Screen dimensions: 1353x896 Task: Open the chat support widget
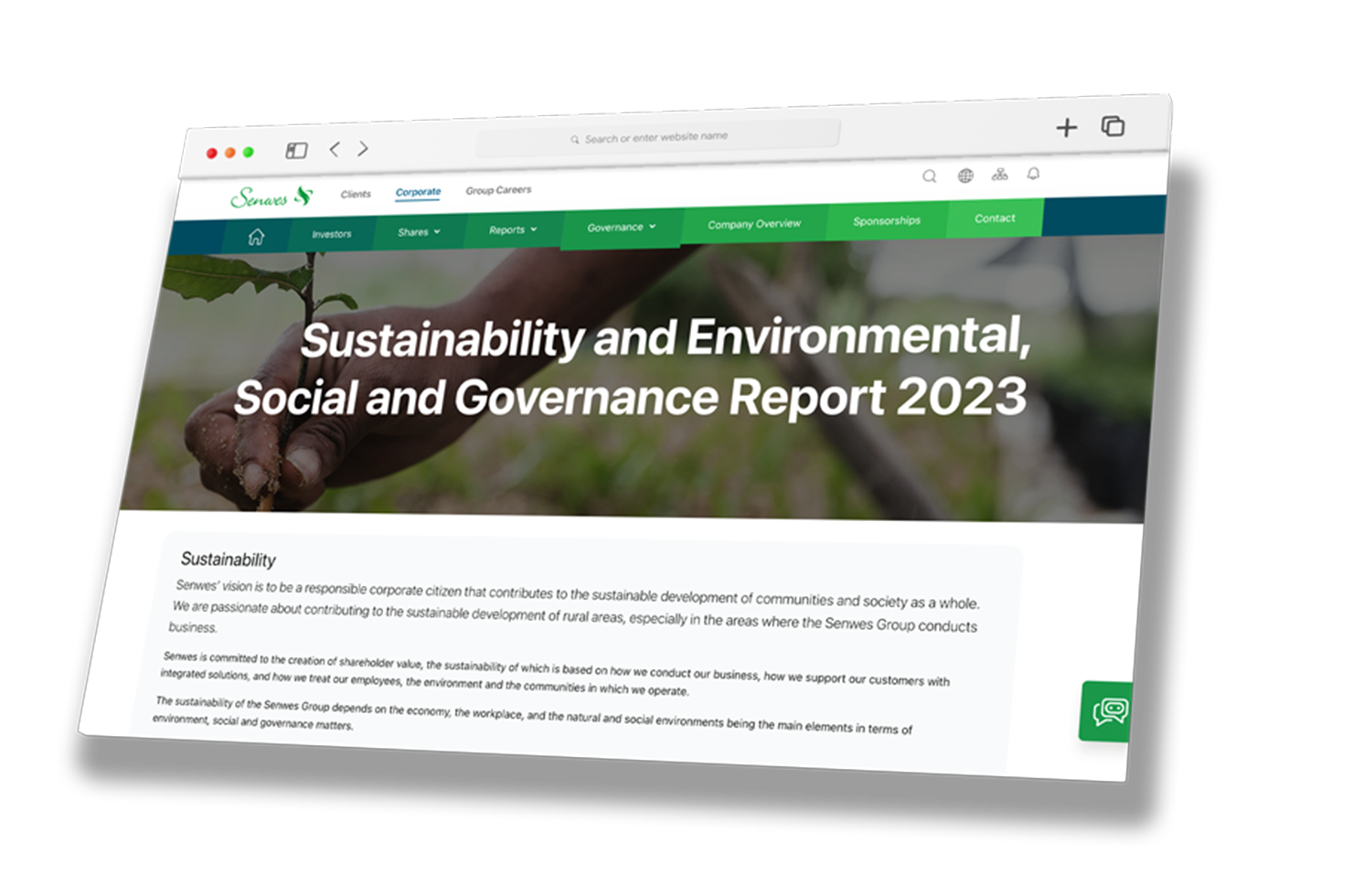point(1107,711)
